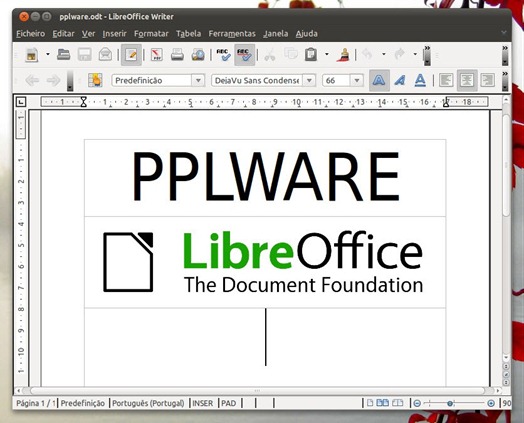Toggle Underline formatting button
This screenshot has width=524, height=423.
coord(420,80)
